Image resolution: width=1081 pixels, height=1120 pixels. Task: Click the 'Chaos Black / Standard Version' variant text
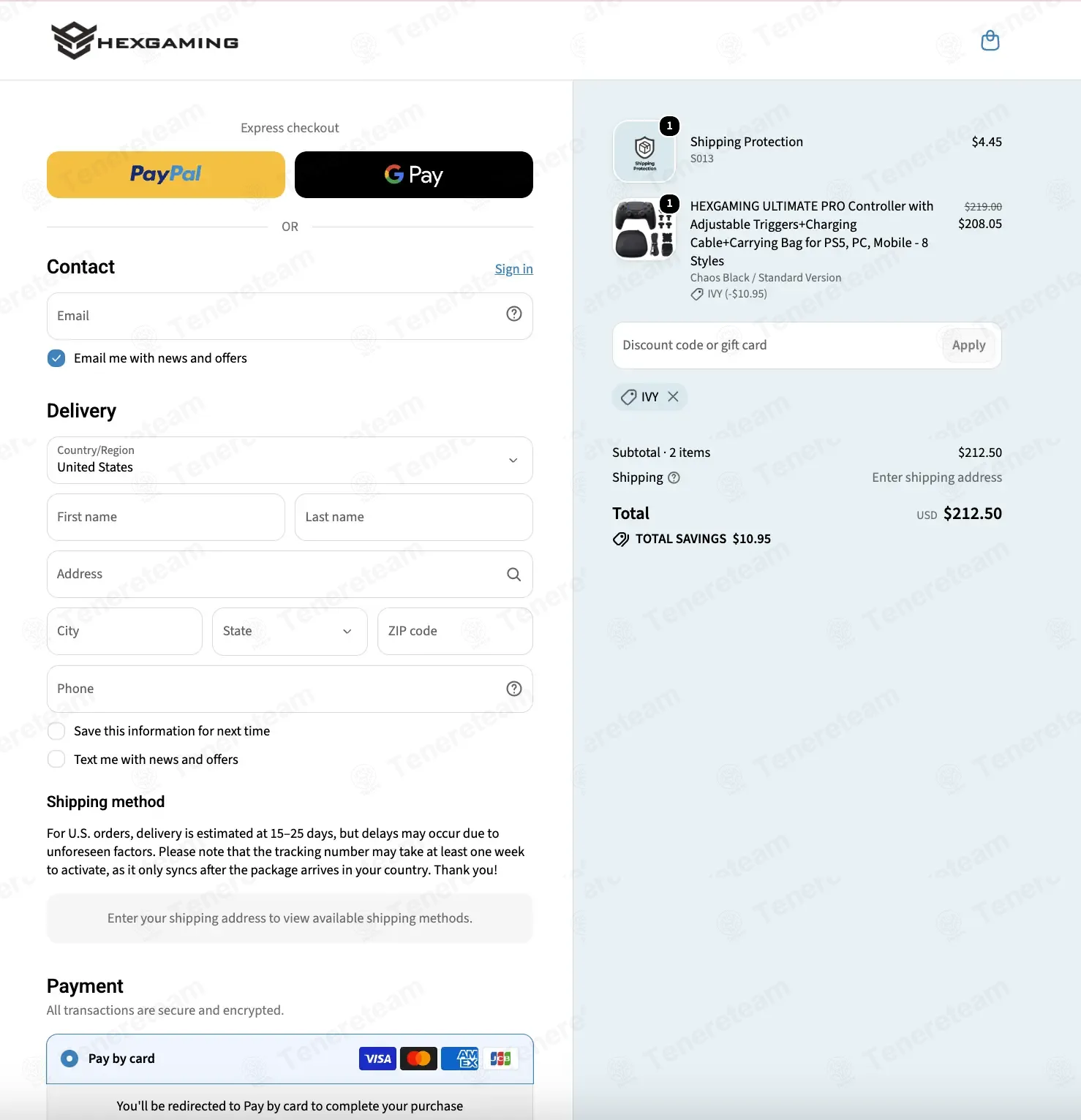click(x=766, y=278)
